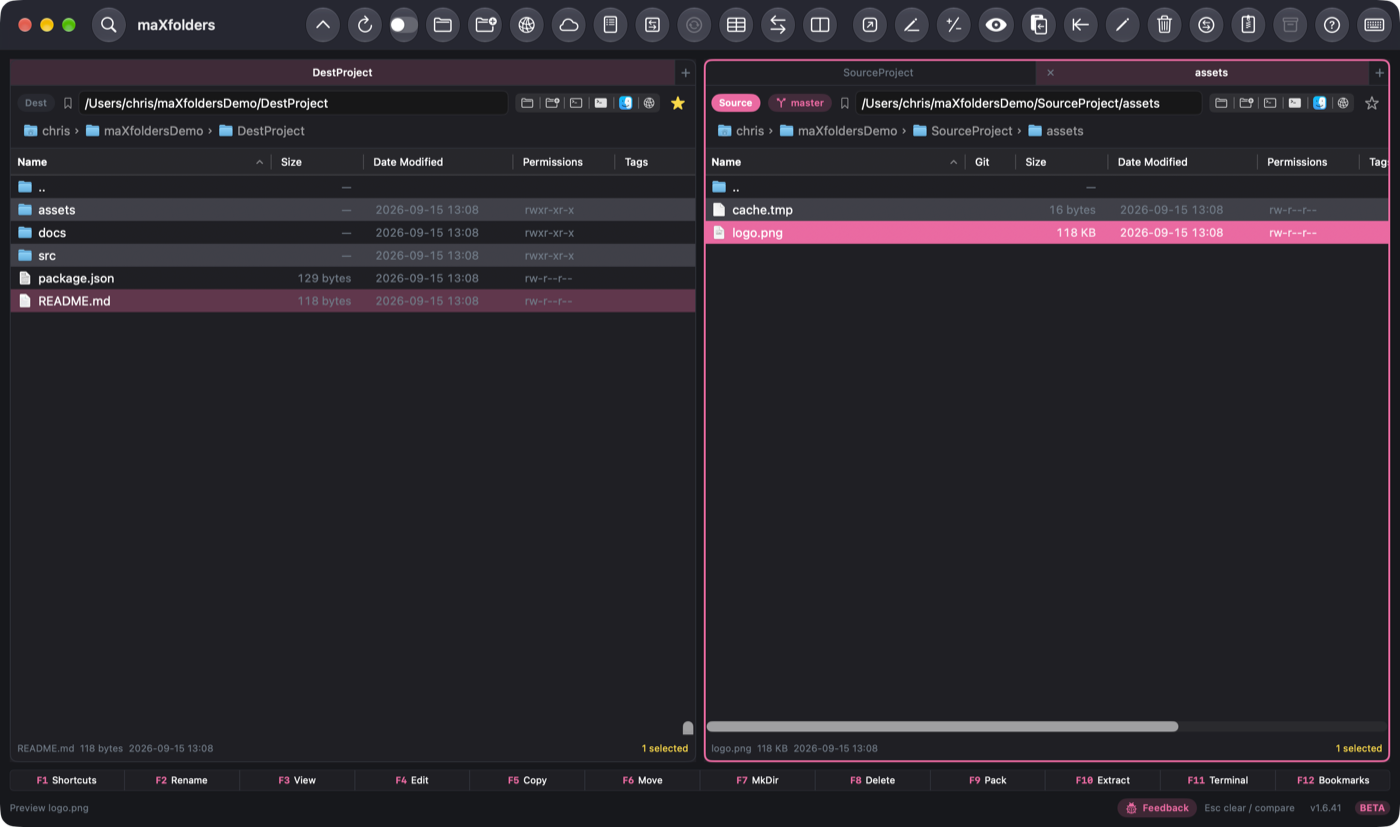Viewport: 1400px width, 827px height.
Task: Click the table columns view toolbar icon
Action: [736, 25]
